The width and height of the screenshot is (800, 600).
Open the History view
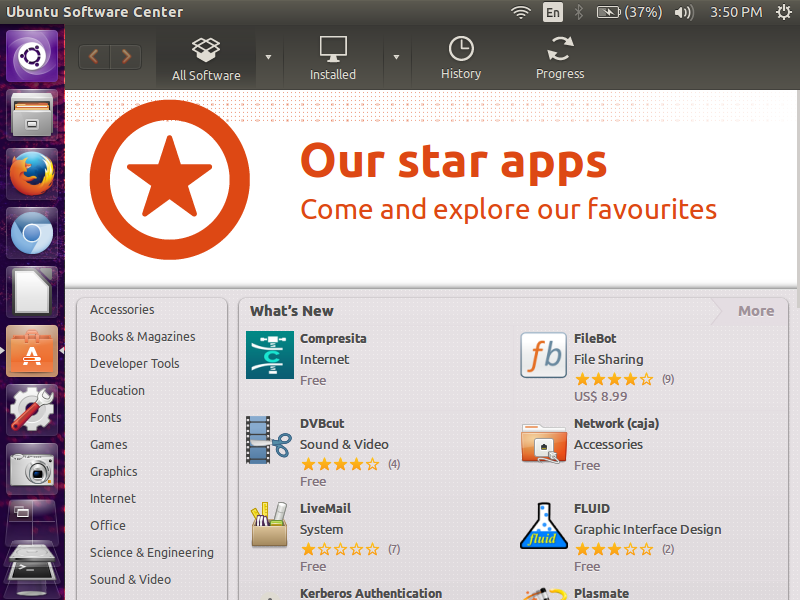click(461, 58)
